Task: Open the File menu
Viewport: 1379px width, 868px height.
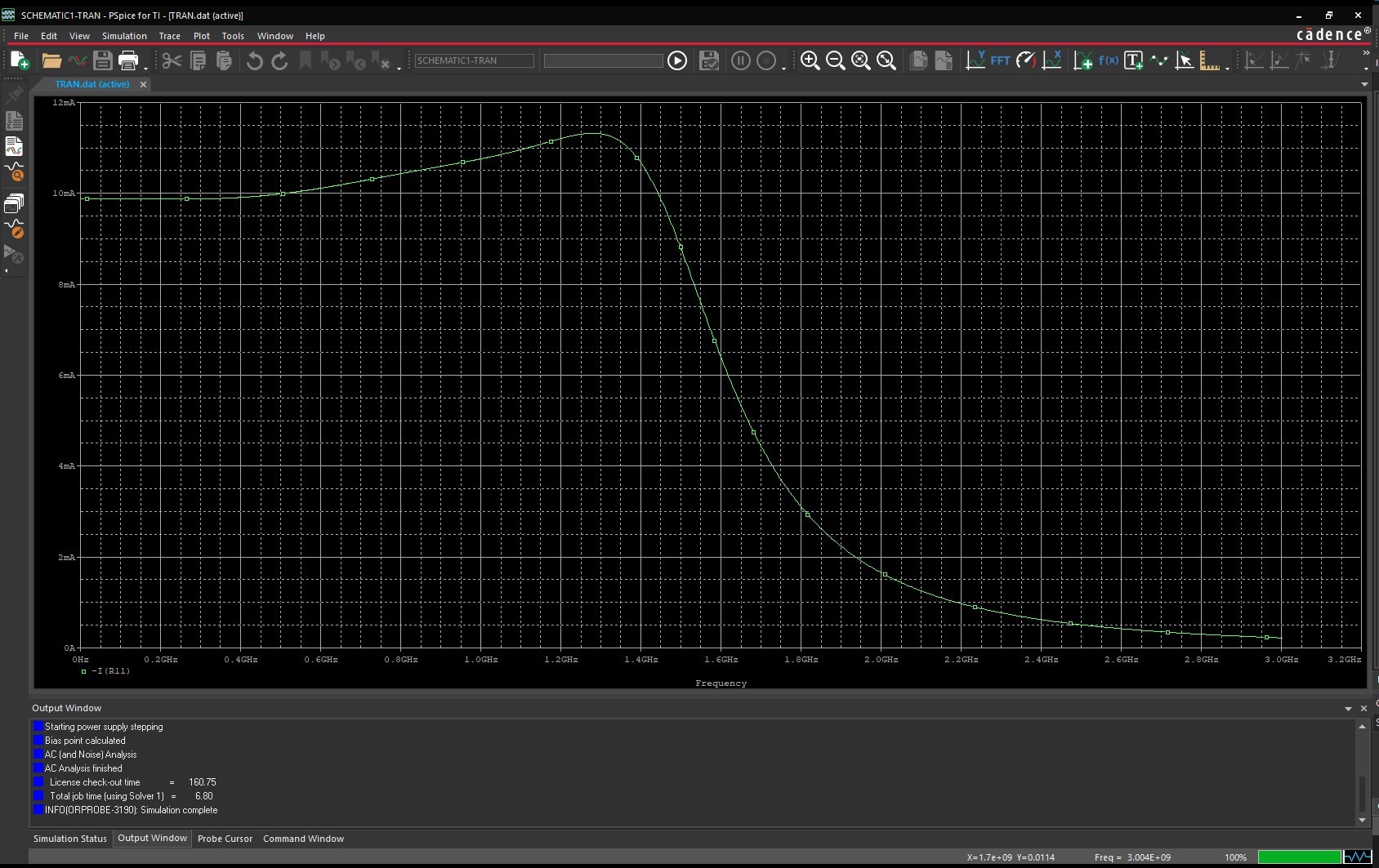Action: 21,36
